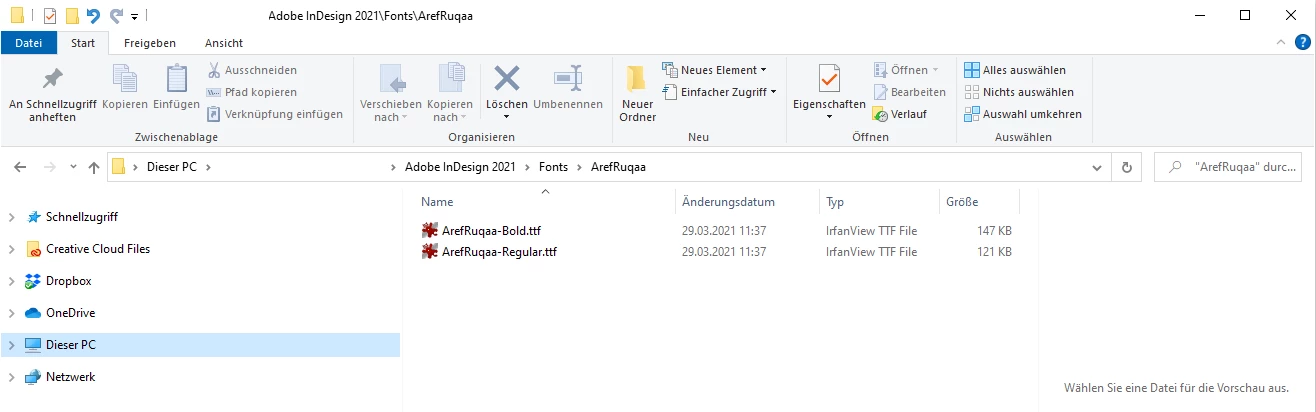Screen dimensions: 1316x412
Task: Click Pfad kopieren in ribbon
Action: point(252,92)
